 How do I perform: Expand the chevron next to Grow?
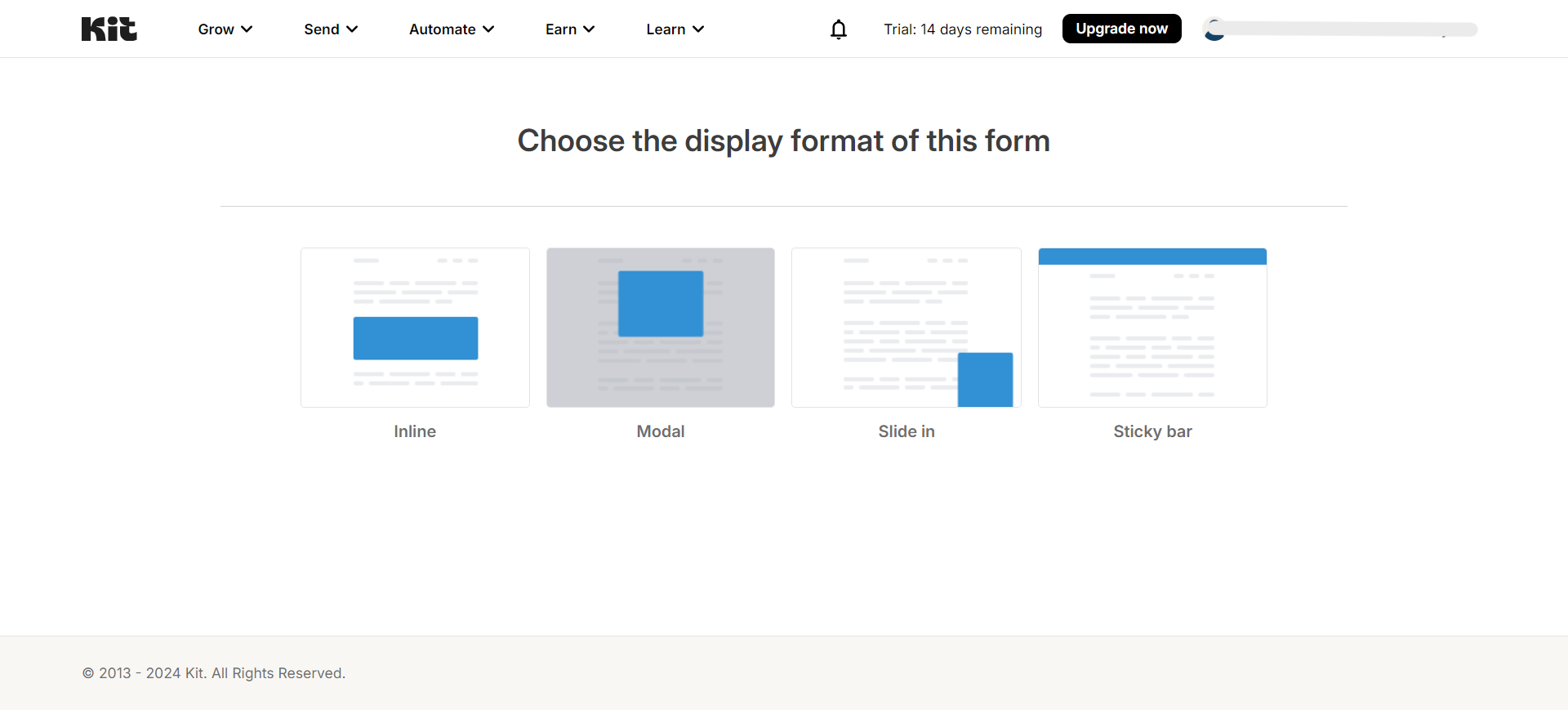(247, 29)
